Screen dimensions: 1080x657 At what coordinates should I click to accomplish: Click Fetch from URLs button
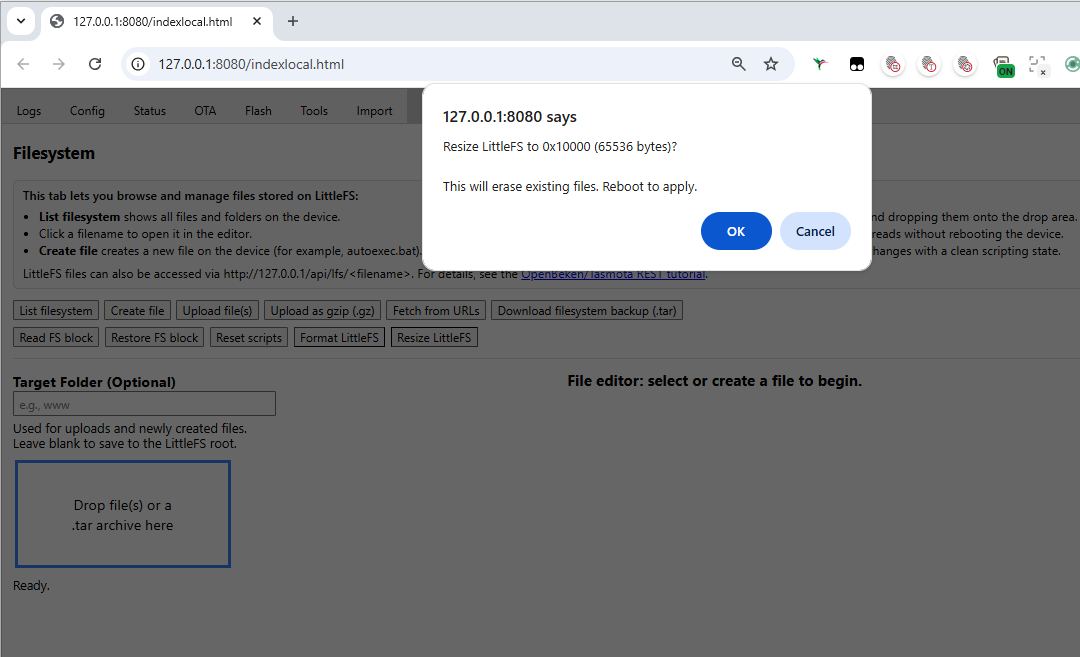(x=436, y=311)
